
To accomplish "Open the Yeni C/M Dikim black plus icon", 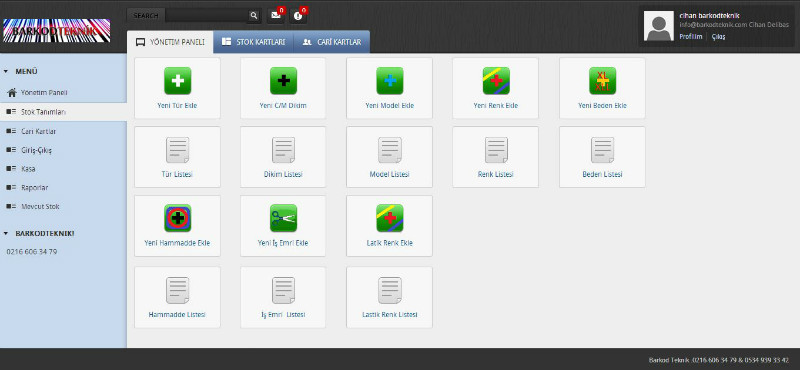I will click(283, 81).
